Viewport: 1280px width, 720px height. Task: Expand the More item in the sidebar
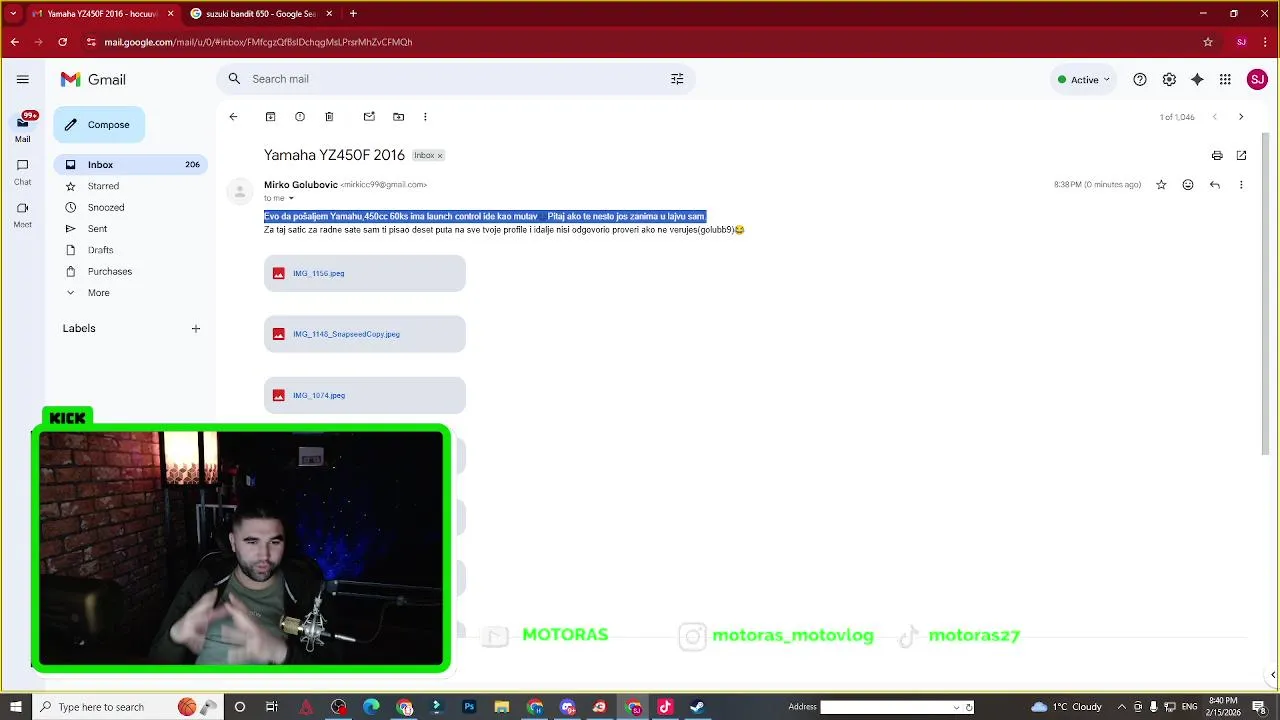point(98,293)
